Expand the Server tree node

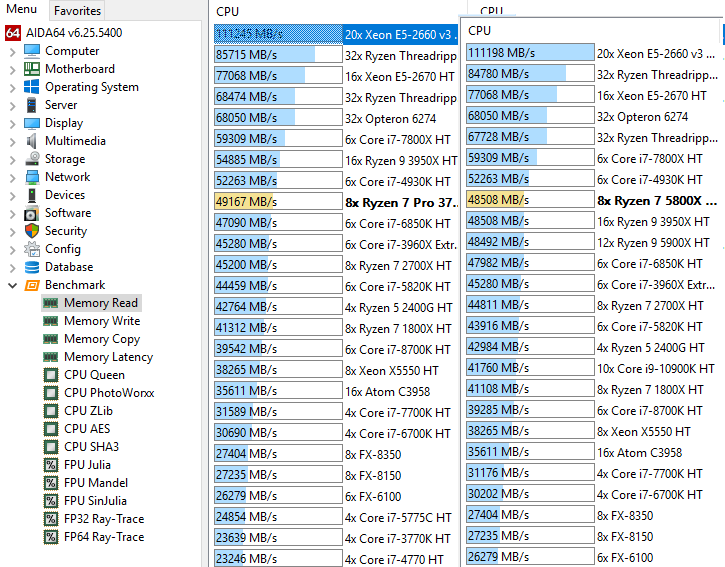[12, 106]
